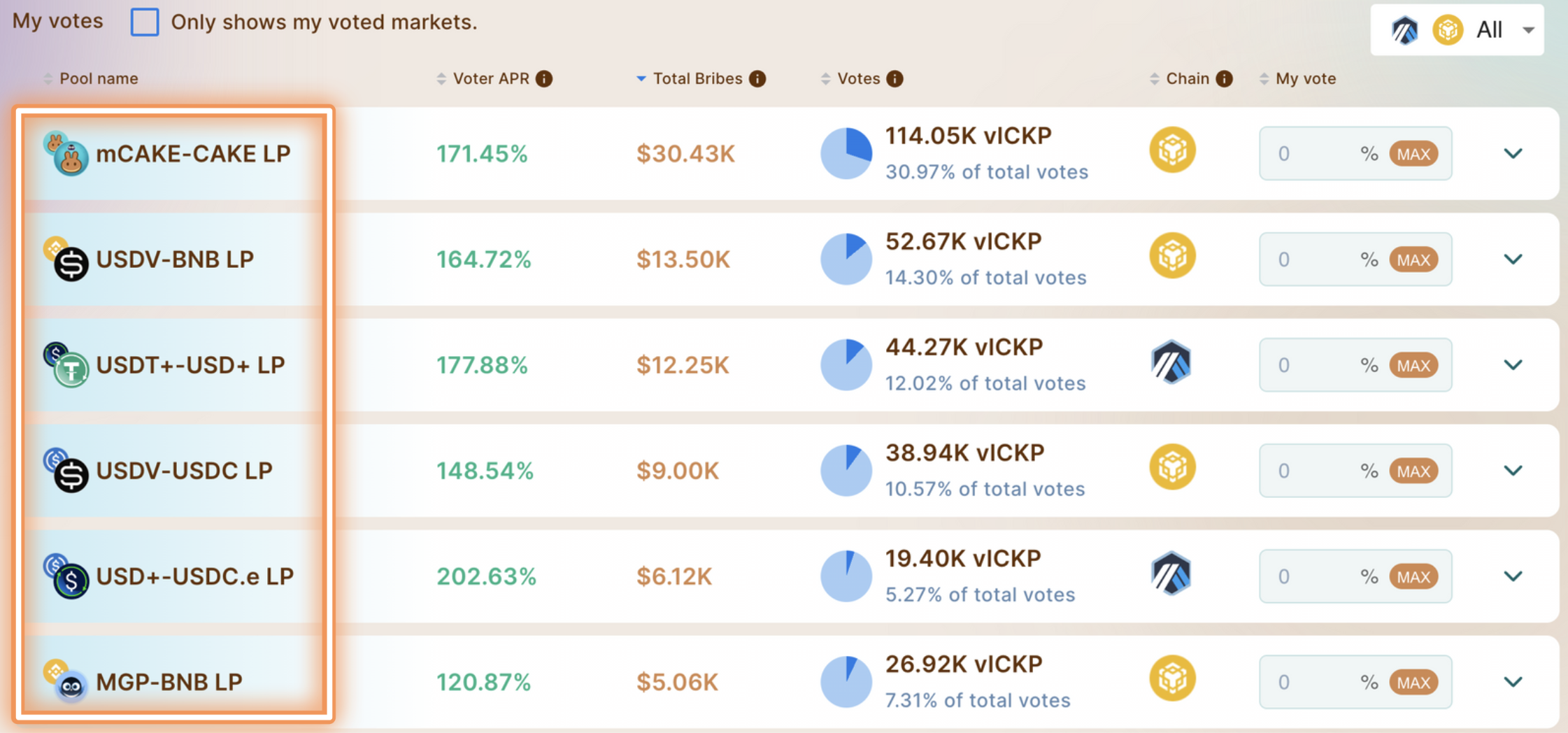1568x733 pixels.
Task: Click the info icon beside Voter APR
Action: click(544, 79)
